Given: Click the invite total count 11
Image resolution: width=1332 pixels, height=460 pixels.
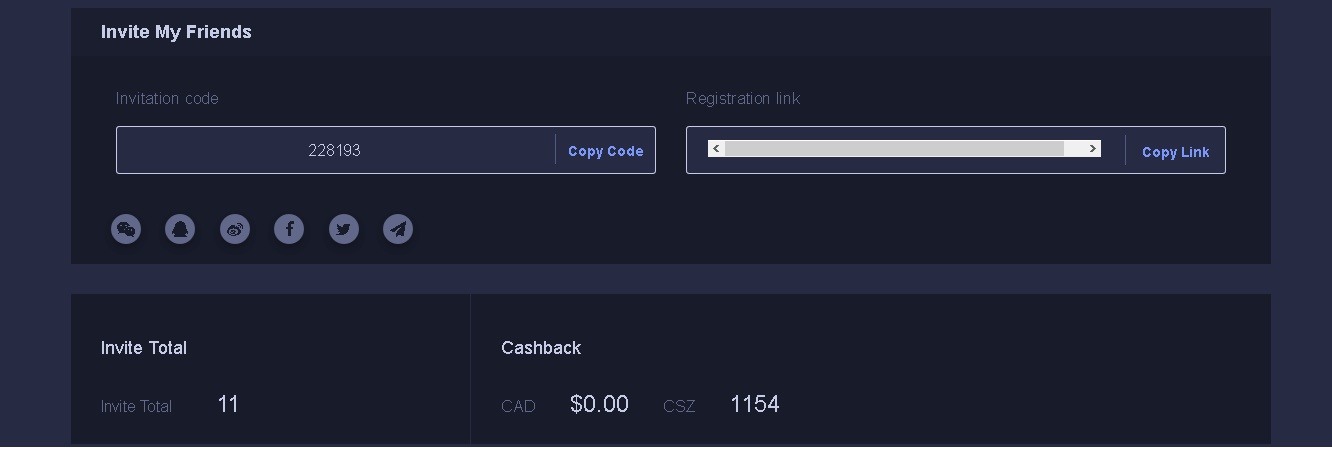Looking at the screenshot, I should click(228, 405).
